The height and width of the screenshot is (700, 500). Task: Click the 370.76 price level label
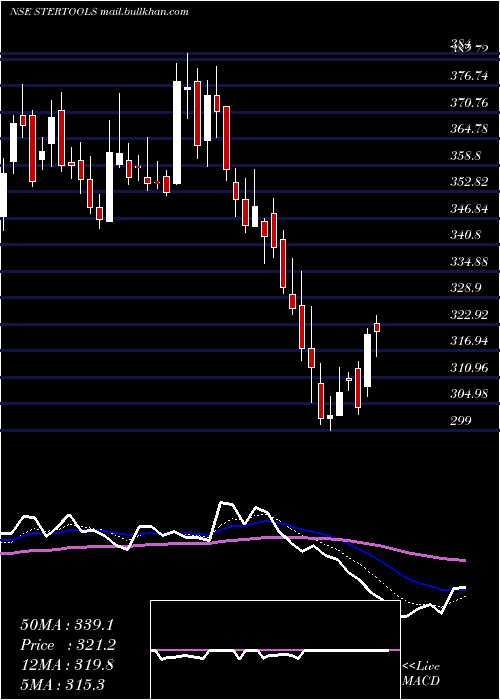click(x=469, y=103)
